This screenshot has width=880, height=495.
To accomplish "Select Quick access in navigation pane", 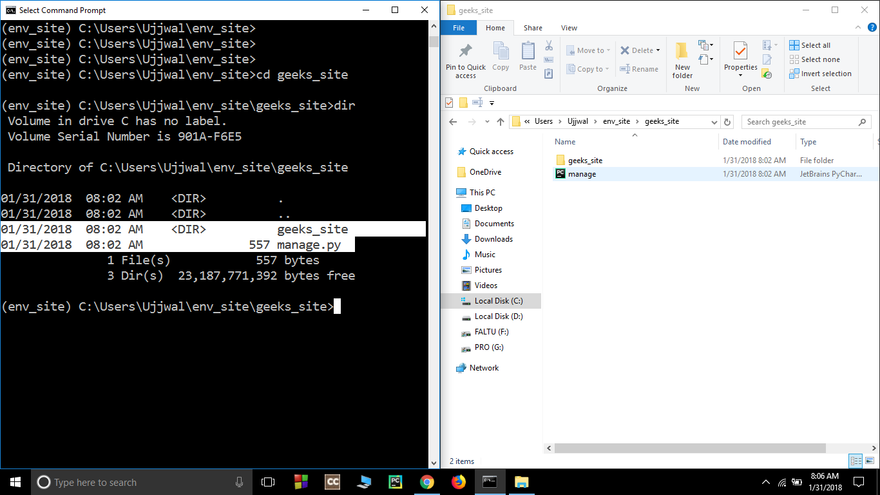I will (485, 152).
